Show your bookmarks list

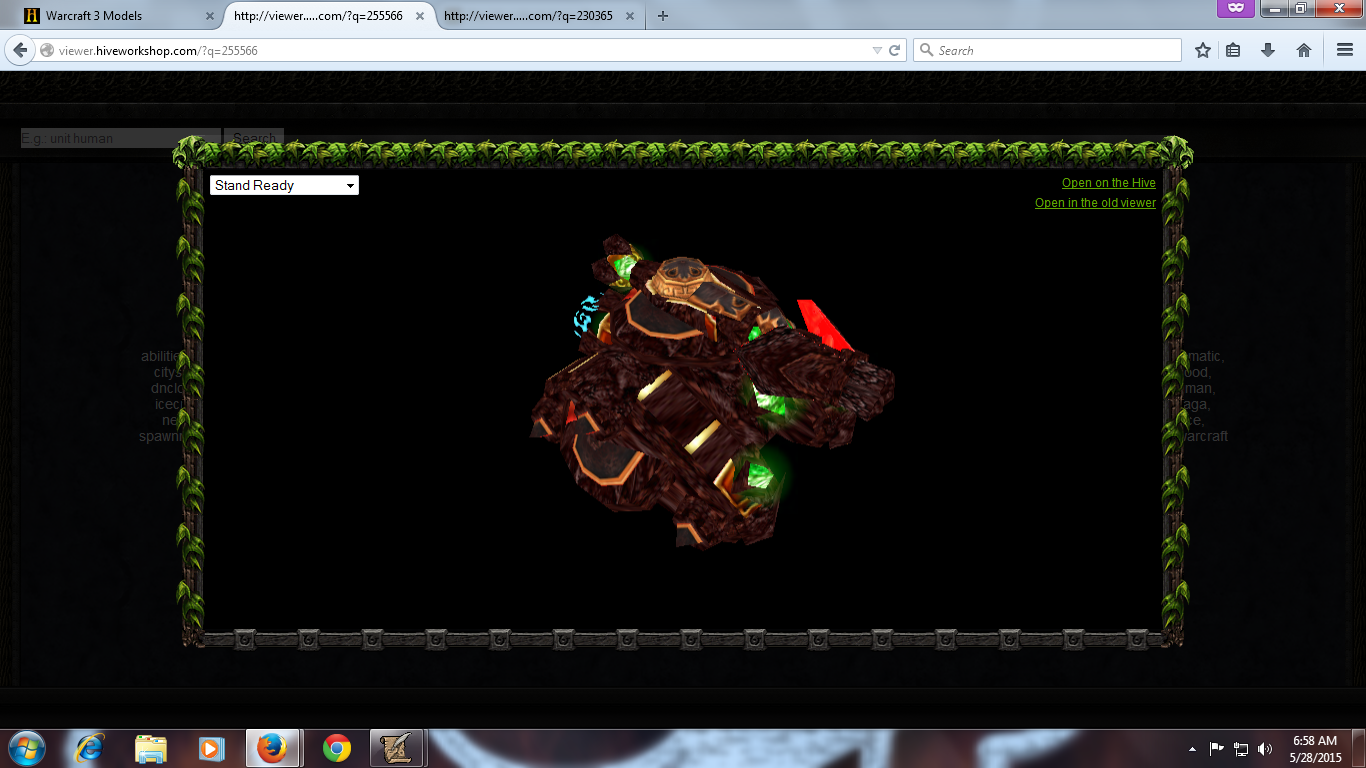pyautogui.click(x=1233, y=50)
